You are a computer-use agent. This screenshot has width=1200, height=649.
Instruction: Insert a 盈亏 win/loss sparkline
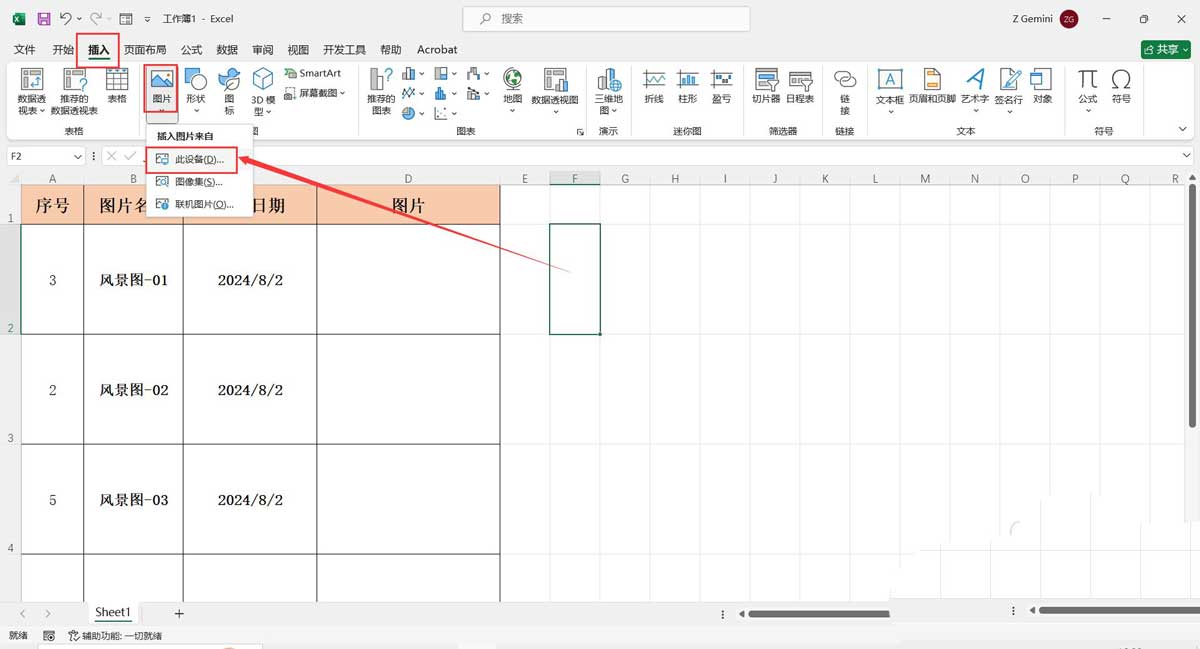point(721,85)
